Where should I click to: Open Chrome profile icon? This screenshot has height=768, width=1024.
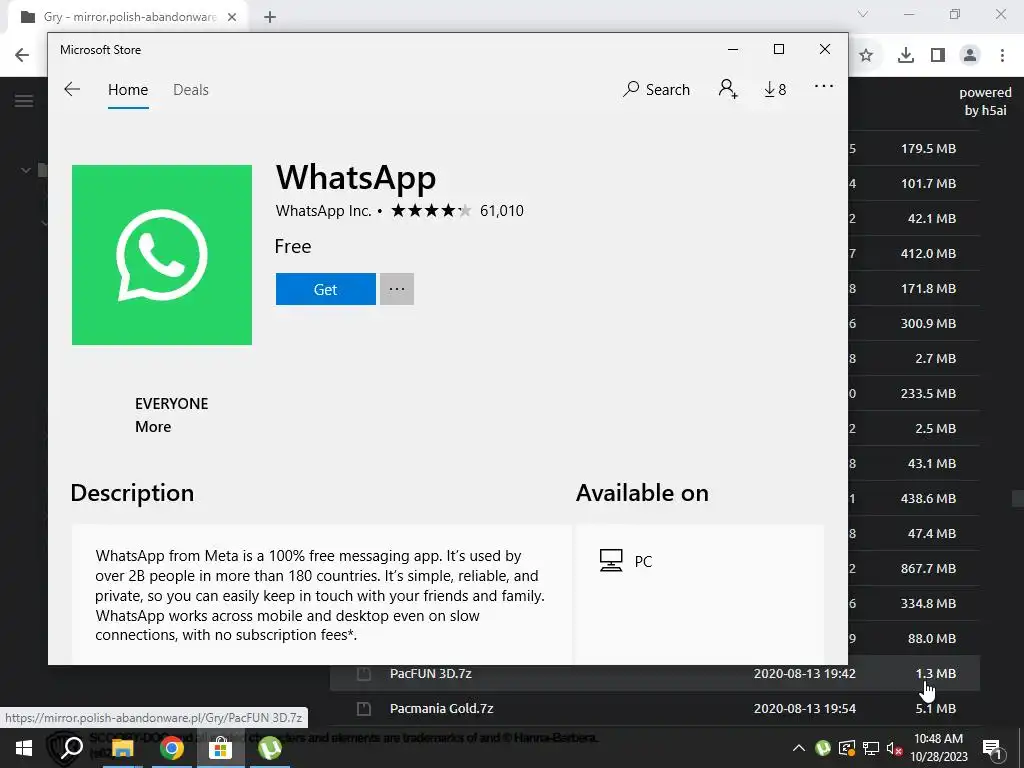[x=970, y=56]
